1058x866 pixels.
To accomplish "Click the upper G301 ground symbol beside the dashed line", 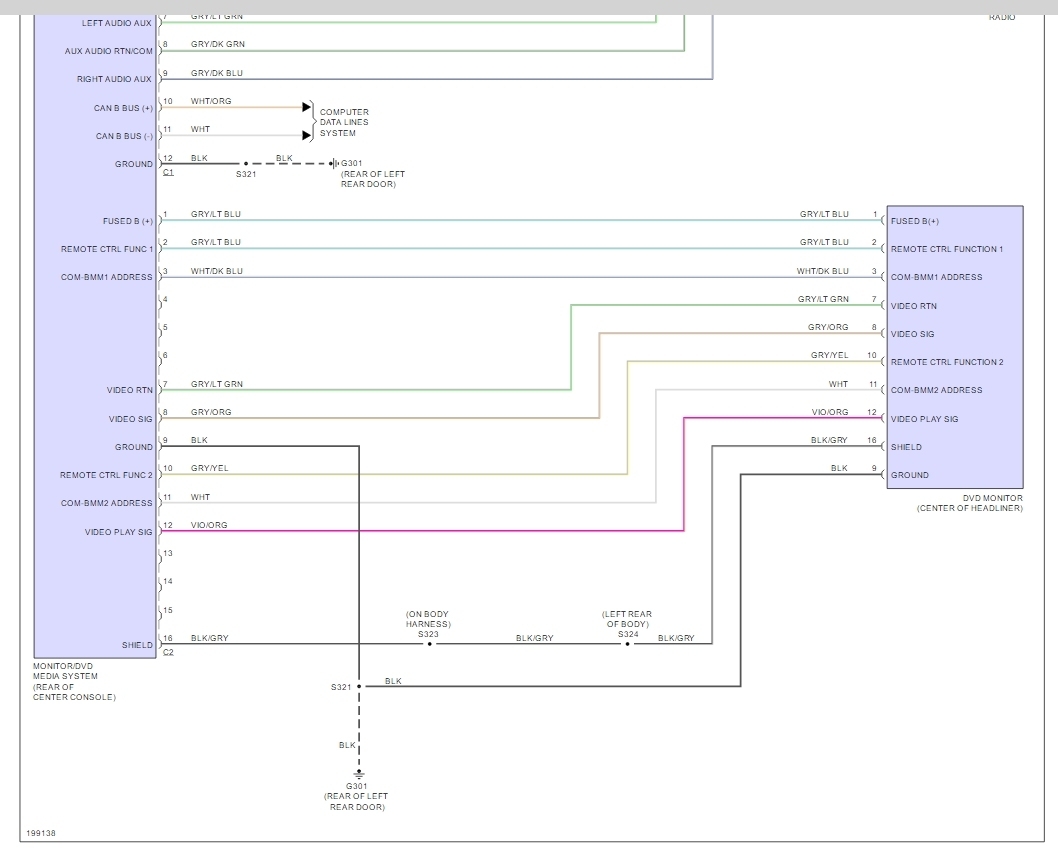I will pos(335,164).
